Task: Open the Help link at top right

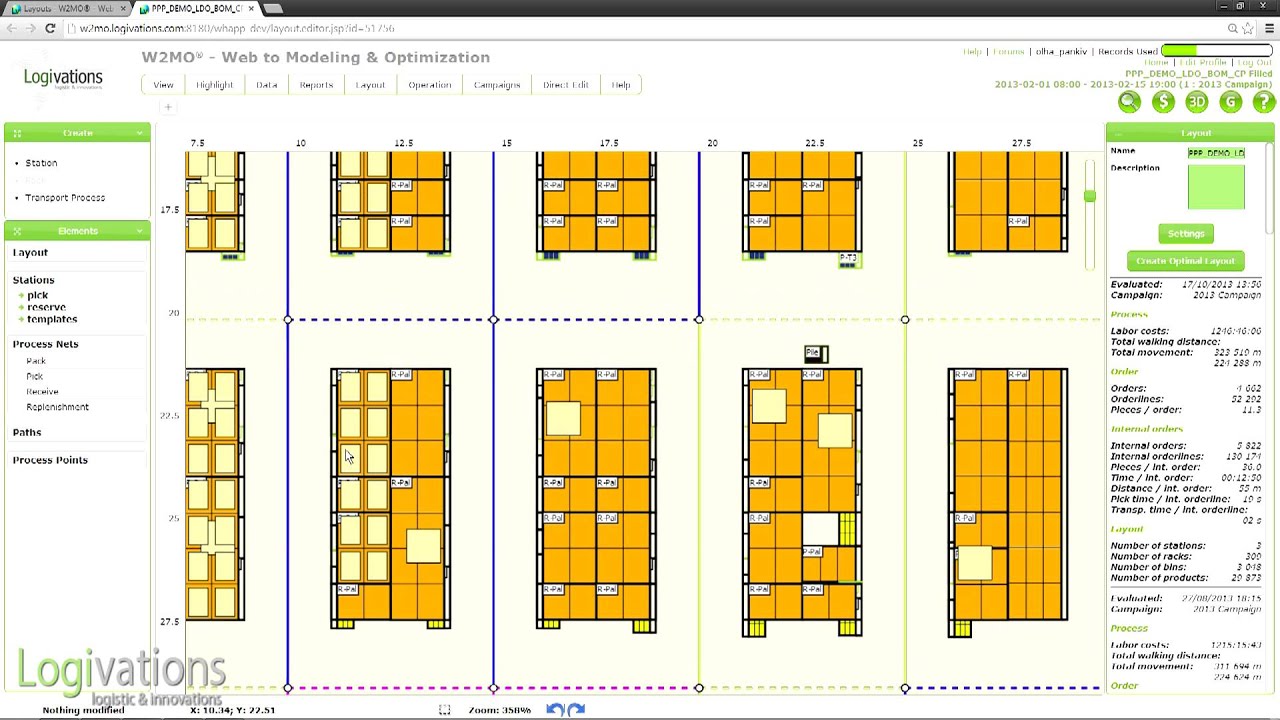Action: tap(972, 52)
